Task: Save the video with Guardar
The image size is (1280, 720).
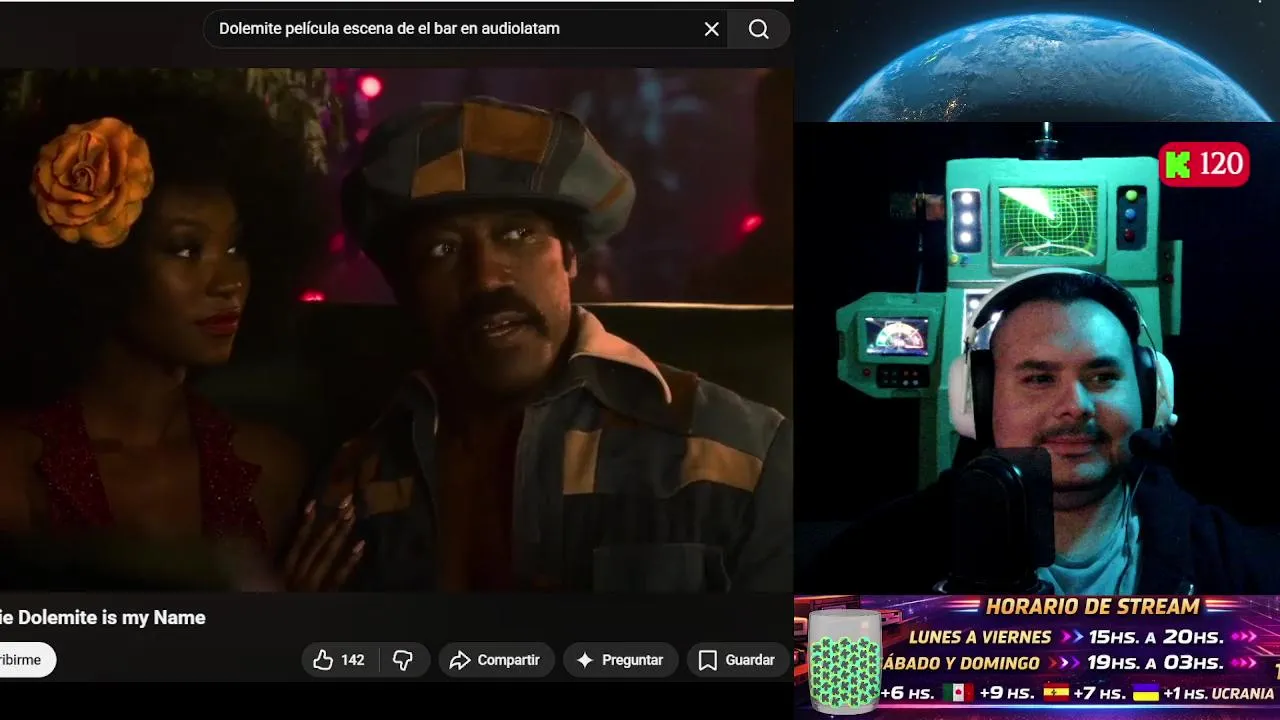Action: coord(737,660)
